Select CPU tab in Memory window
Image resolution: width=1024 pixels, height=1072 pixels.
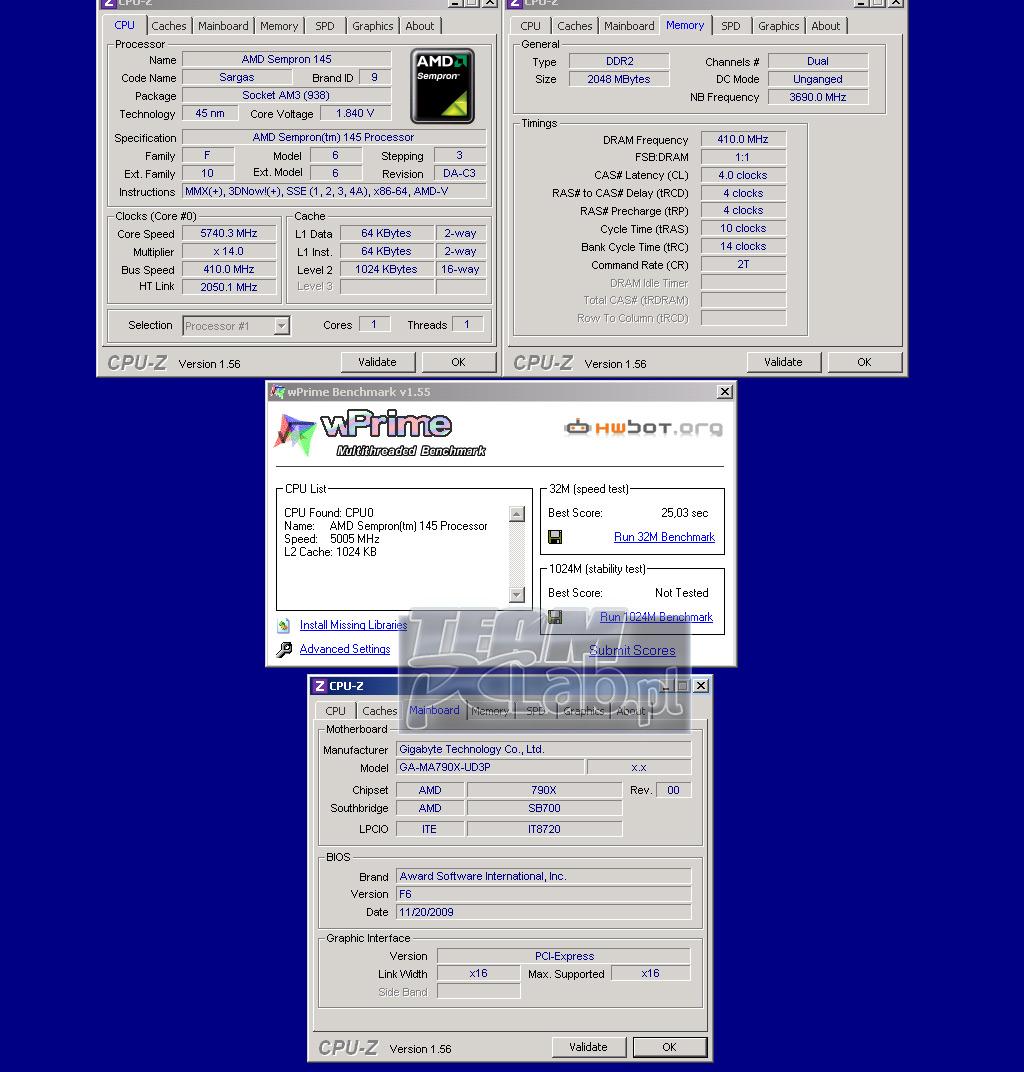click(530, 26)
